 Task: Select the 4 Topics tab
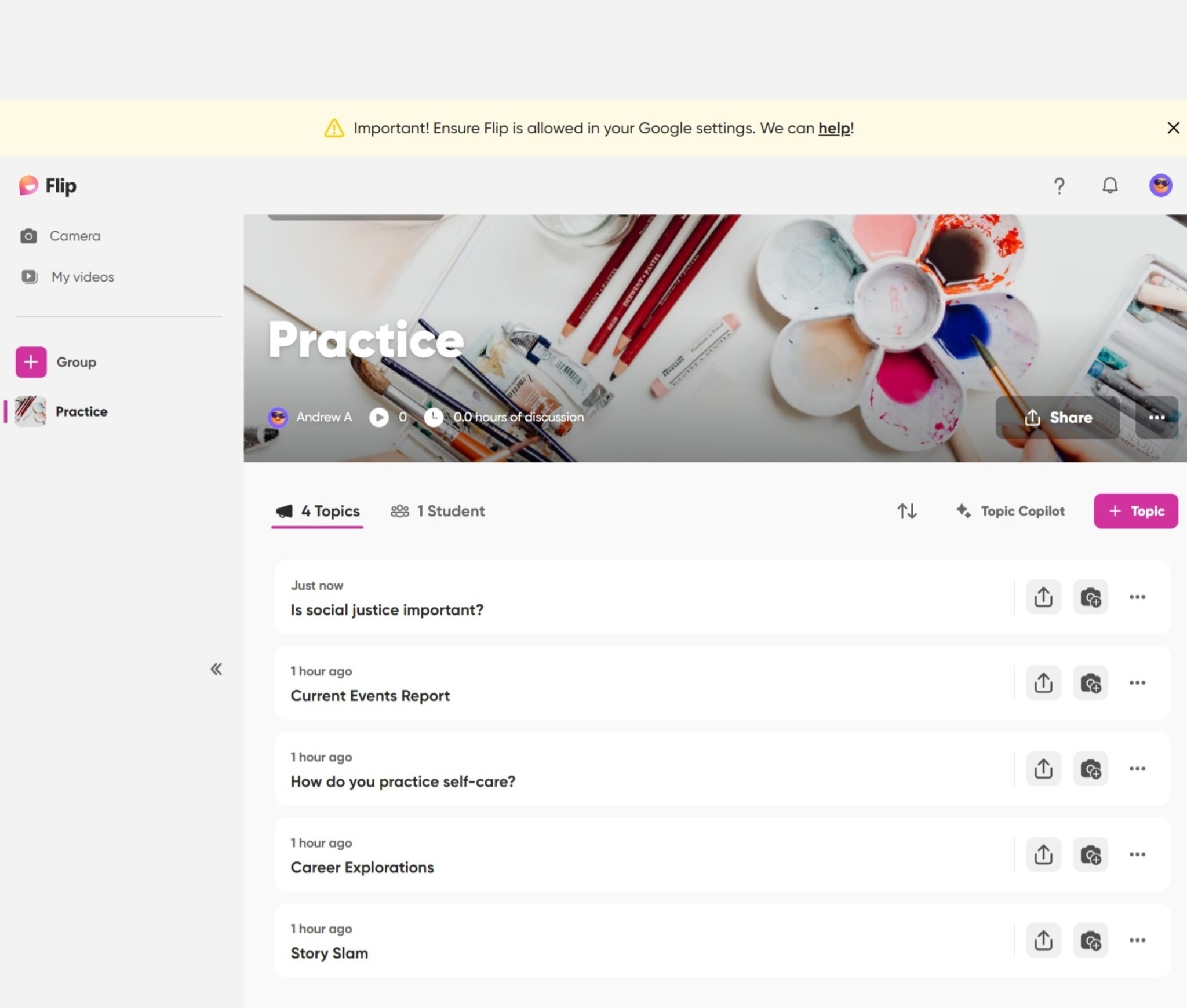point(318,511)
